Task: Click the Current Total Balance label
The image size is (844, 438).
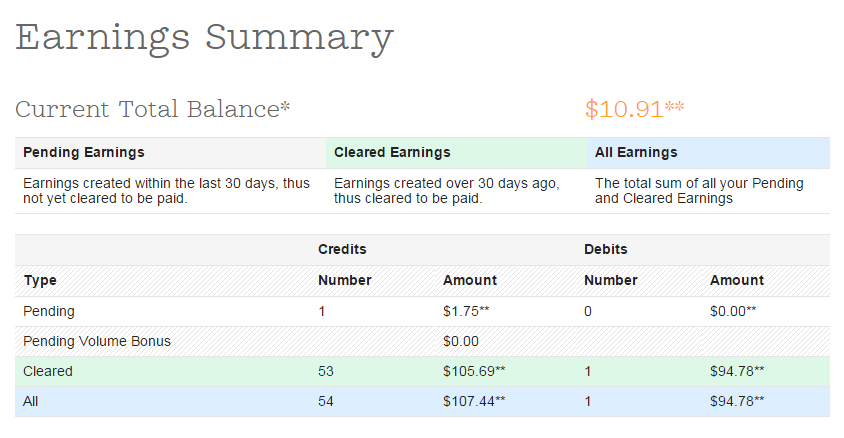Action: click(152, 109)
